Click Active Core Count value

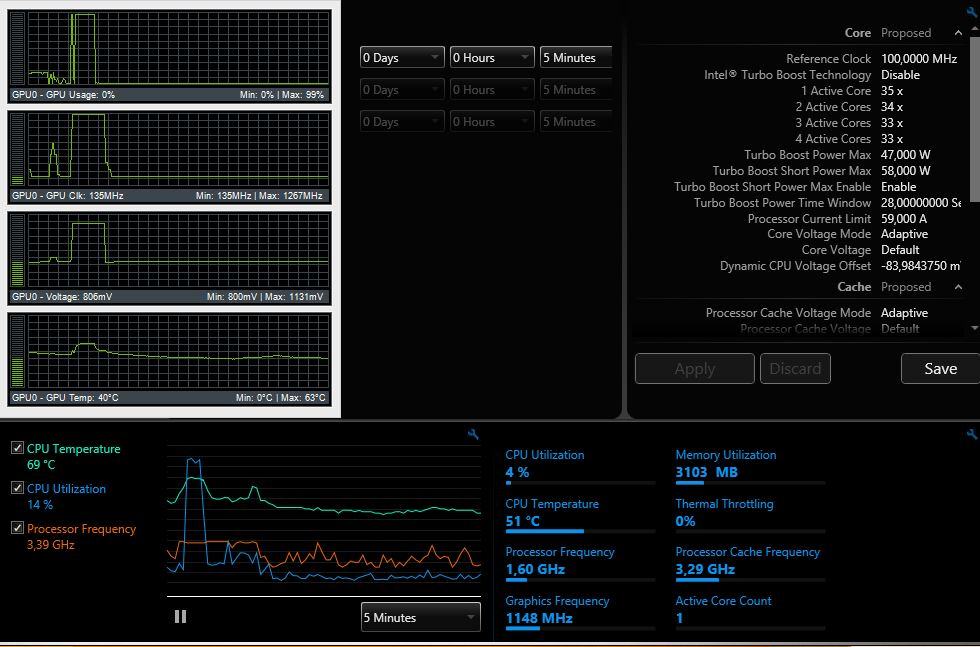679,618
